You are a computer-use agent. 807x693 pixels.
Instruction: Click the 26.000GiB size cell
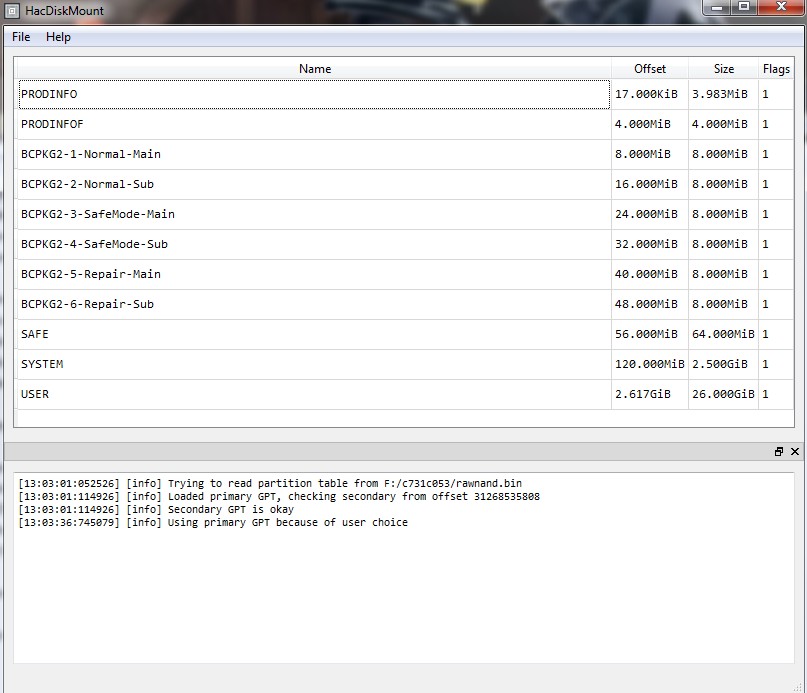723,394
